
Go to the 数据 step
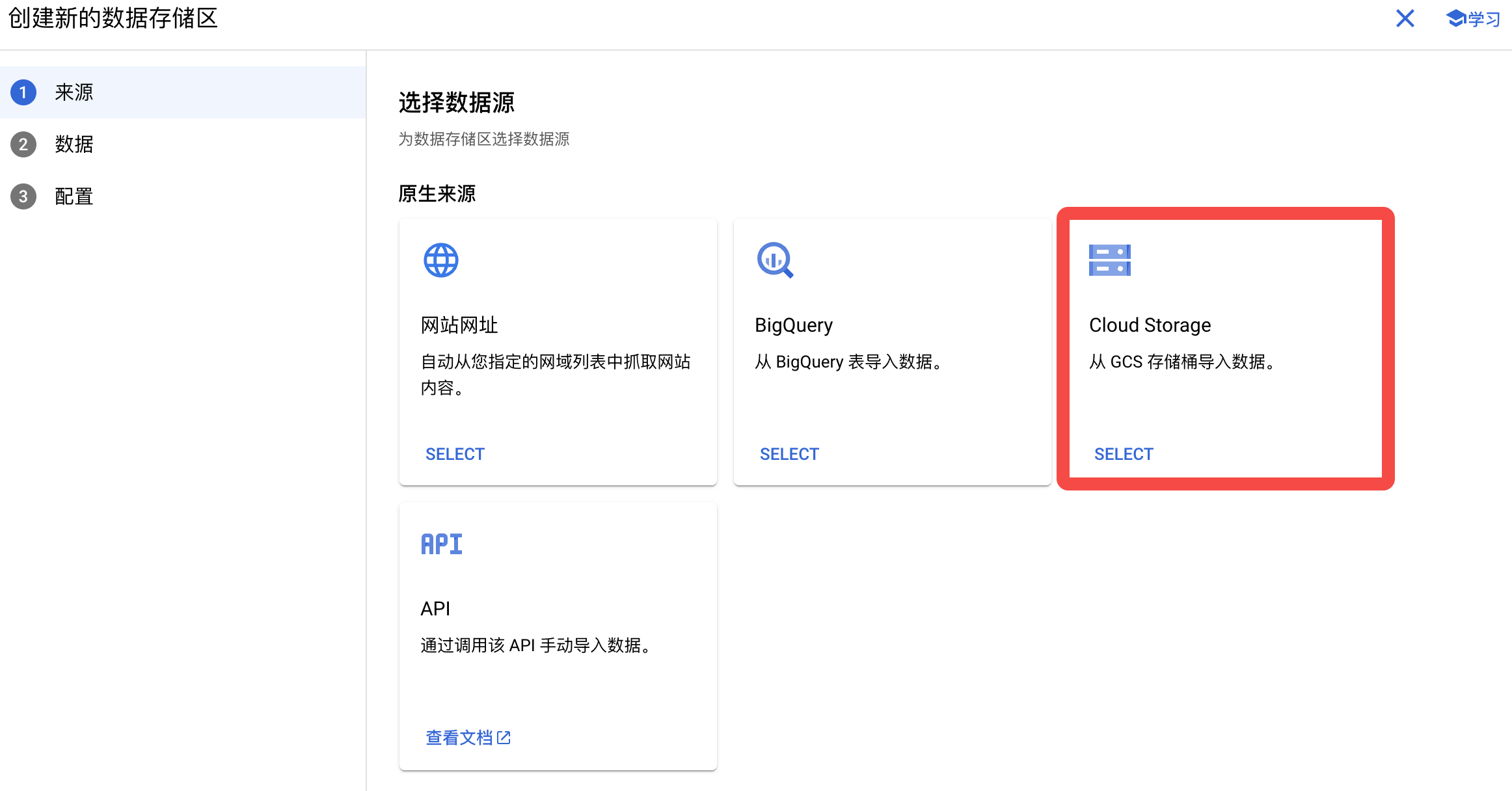[74, 144]
